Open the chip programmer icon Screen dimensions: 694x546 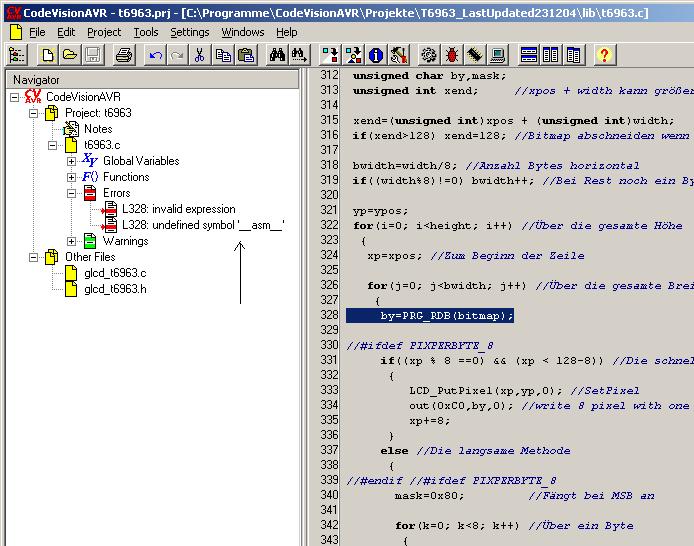(x=474, y=55)
